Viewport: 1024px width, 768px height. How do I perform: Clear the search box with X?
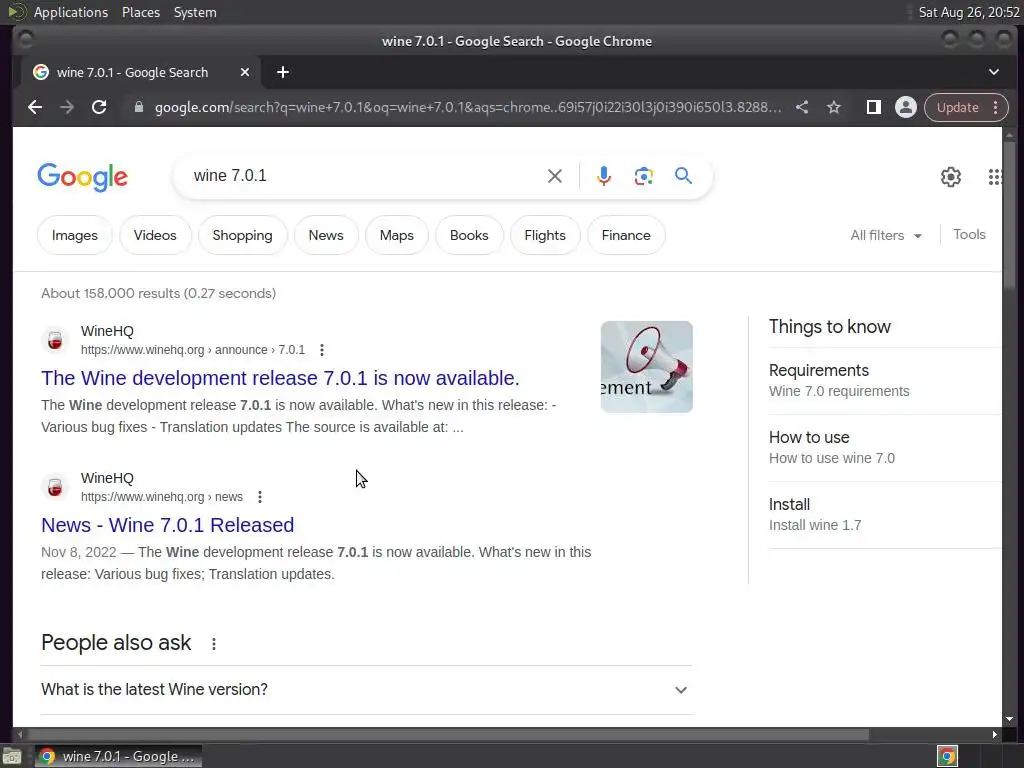[554, 176]
